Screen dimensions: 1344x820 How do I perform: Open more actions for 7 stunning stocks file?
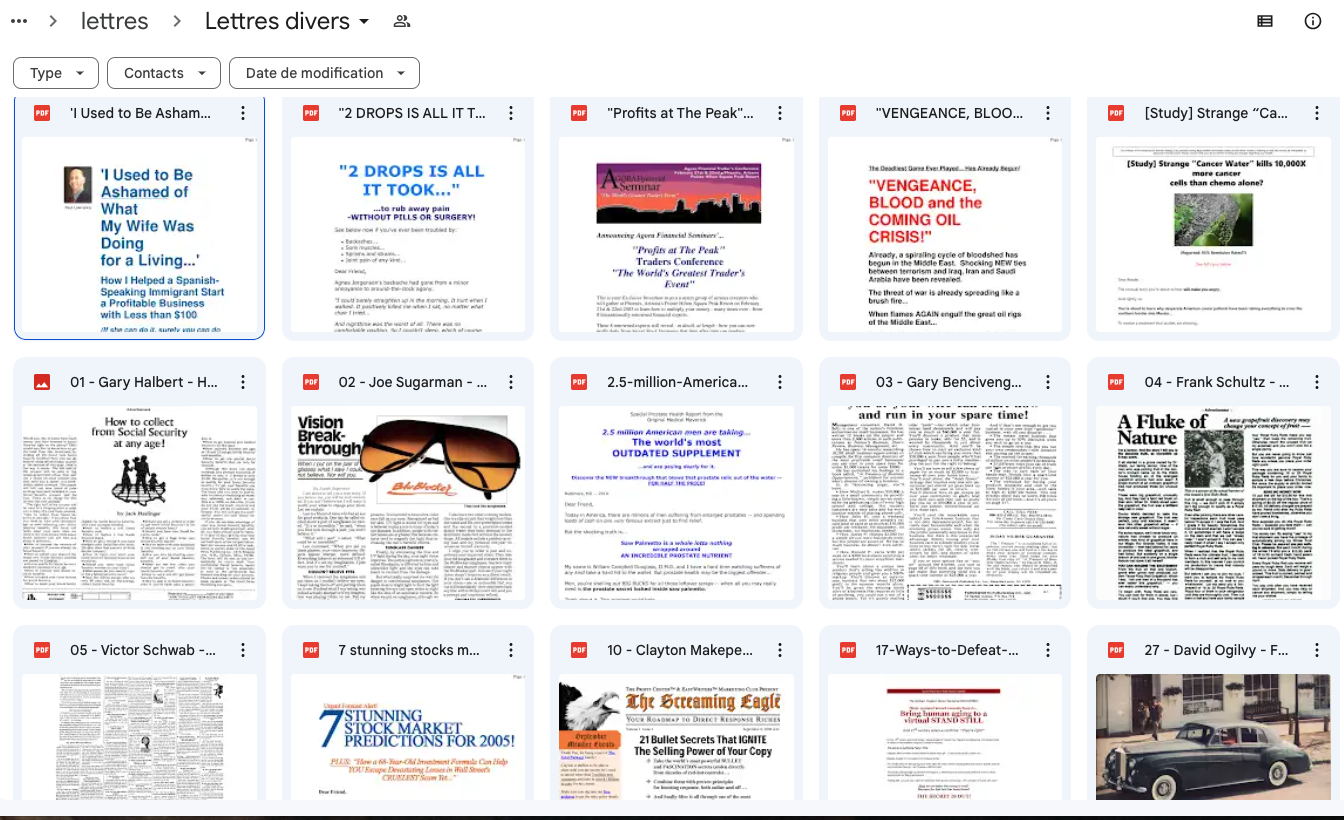pyautogui.click(x=511, y=650)
